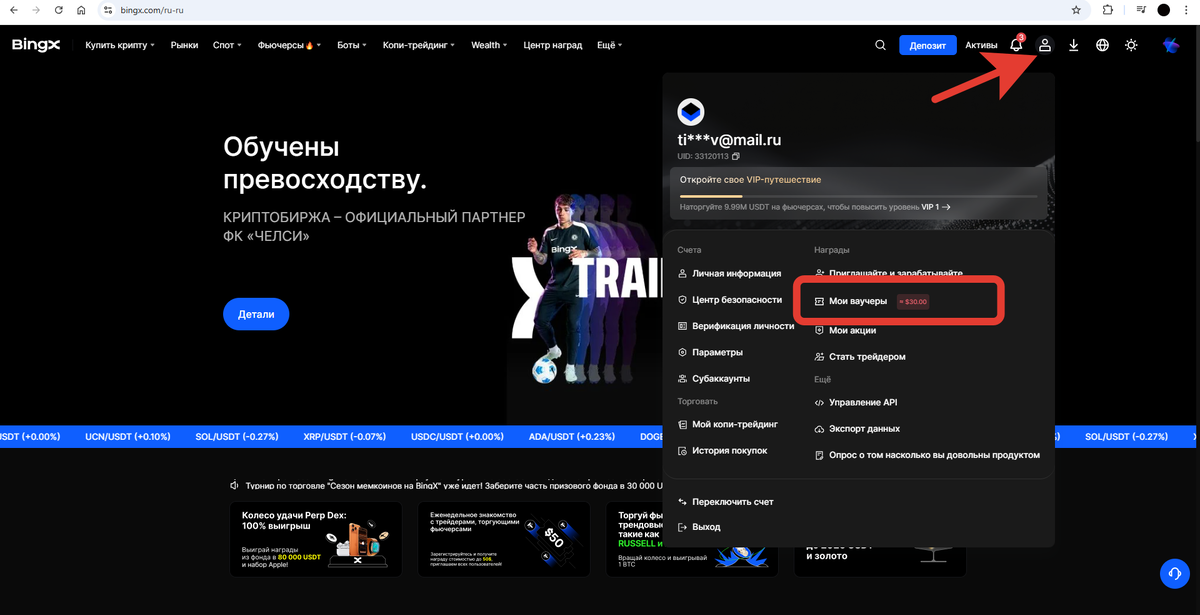Open Субаккаунты
The width and height of the screenshot is (1200, 615).
point(714,379)
